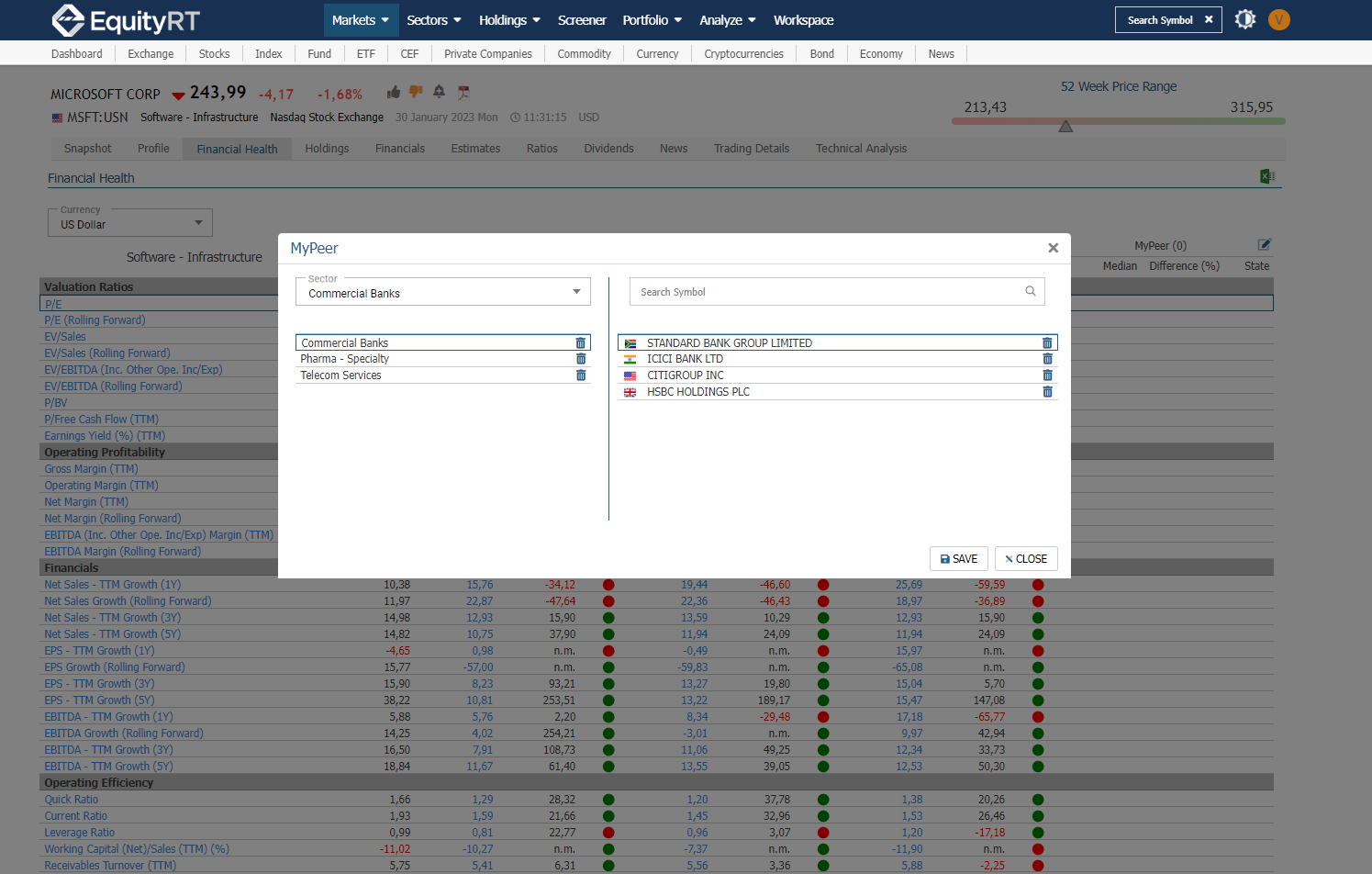Select CITIGROUP INC in peer list

pos(837,375)
